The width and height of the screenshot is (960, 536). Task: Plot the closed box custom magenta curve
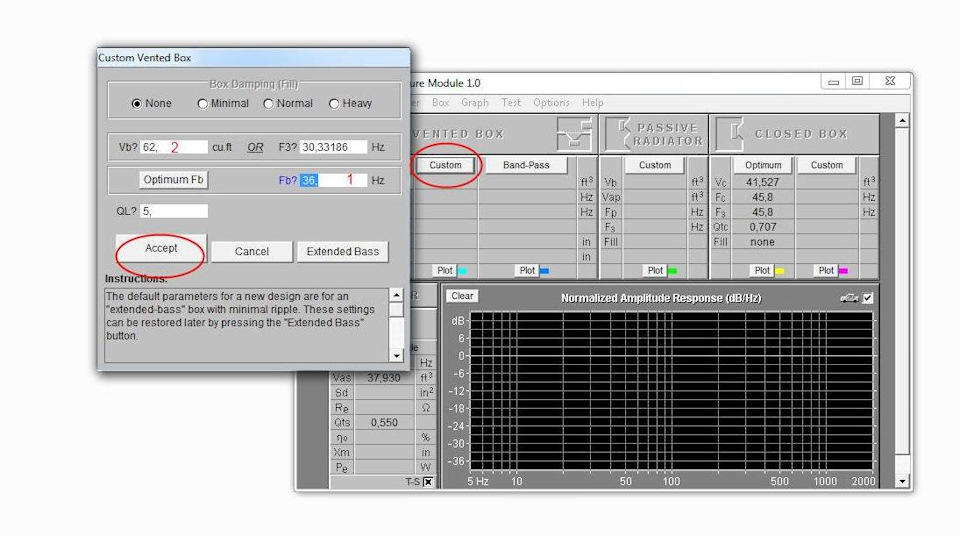826,270
